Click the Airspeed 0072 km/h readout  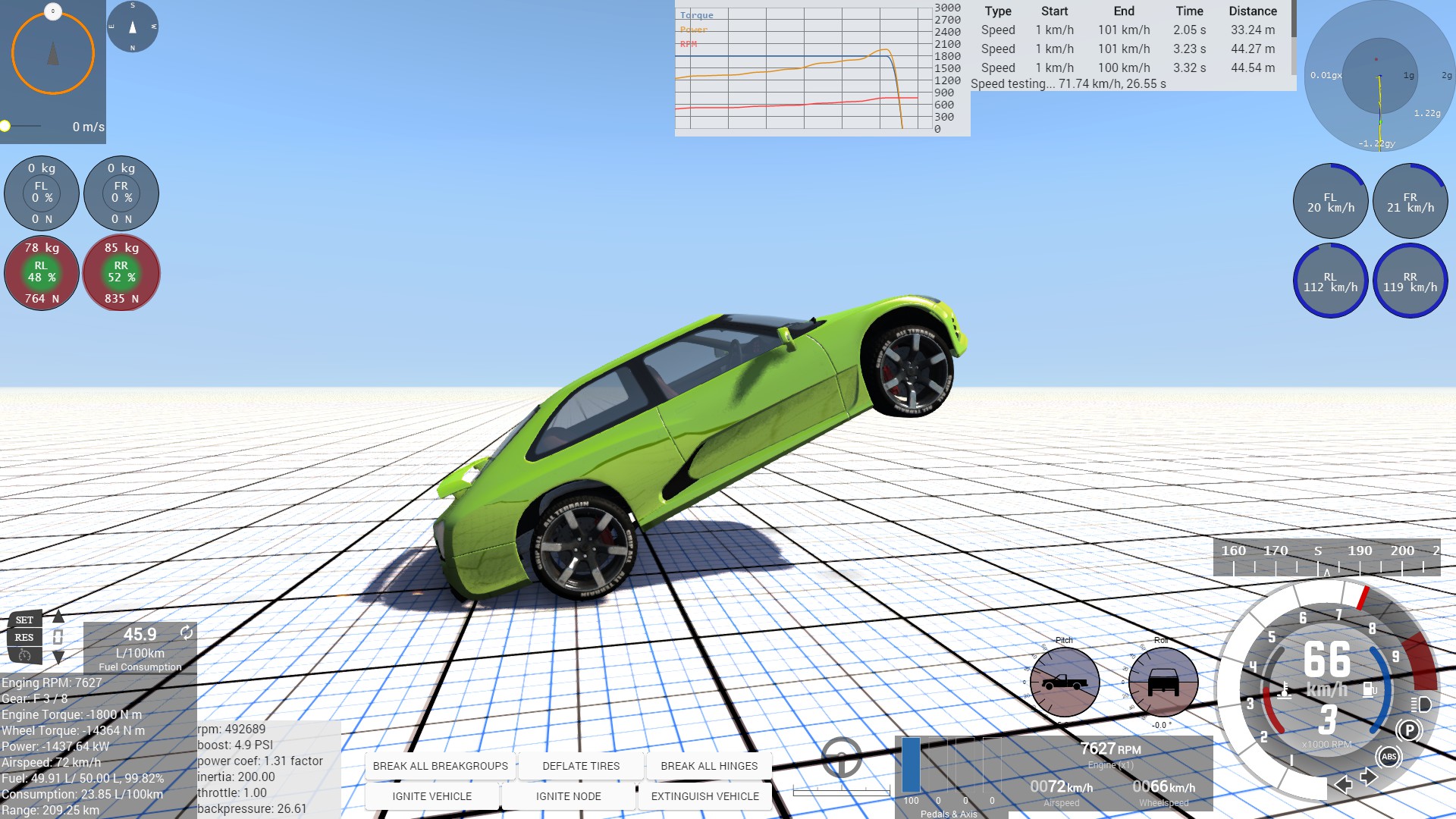tap(1061, 787)
